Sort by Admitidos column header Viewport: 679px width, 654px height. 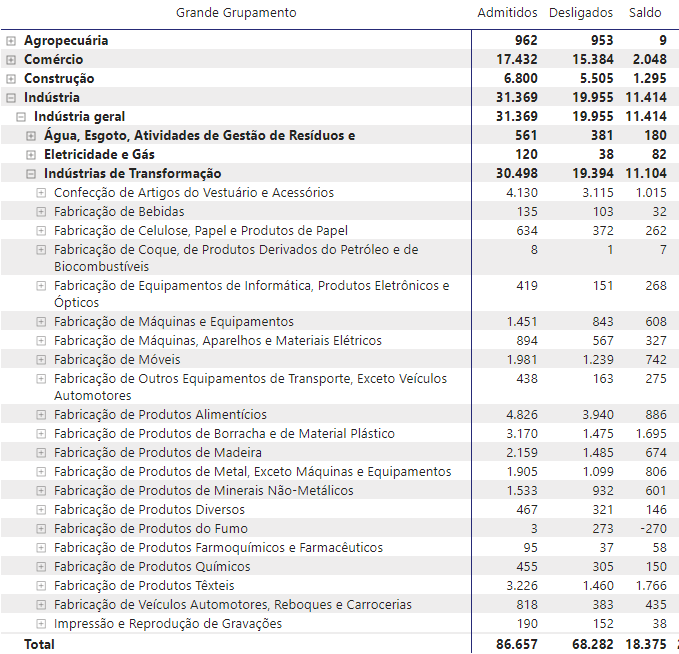(507, 13)
